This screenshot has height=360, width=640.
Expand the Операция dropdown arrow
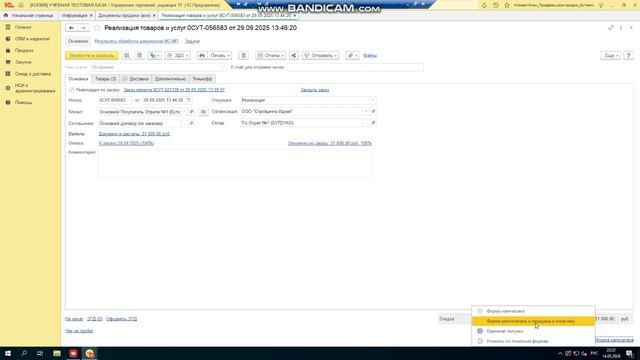(x=373, y=100)
